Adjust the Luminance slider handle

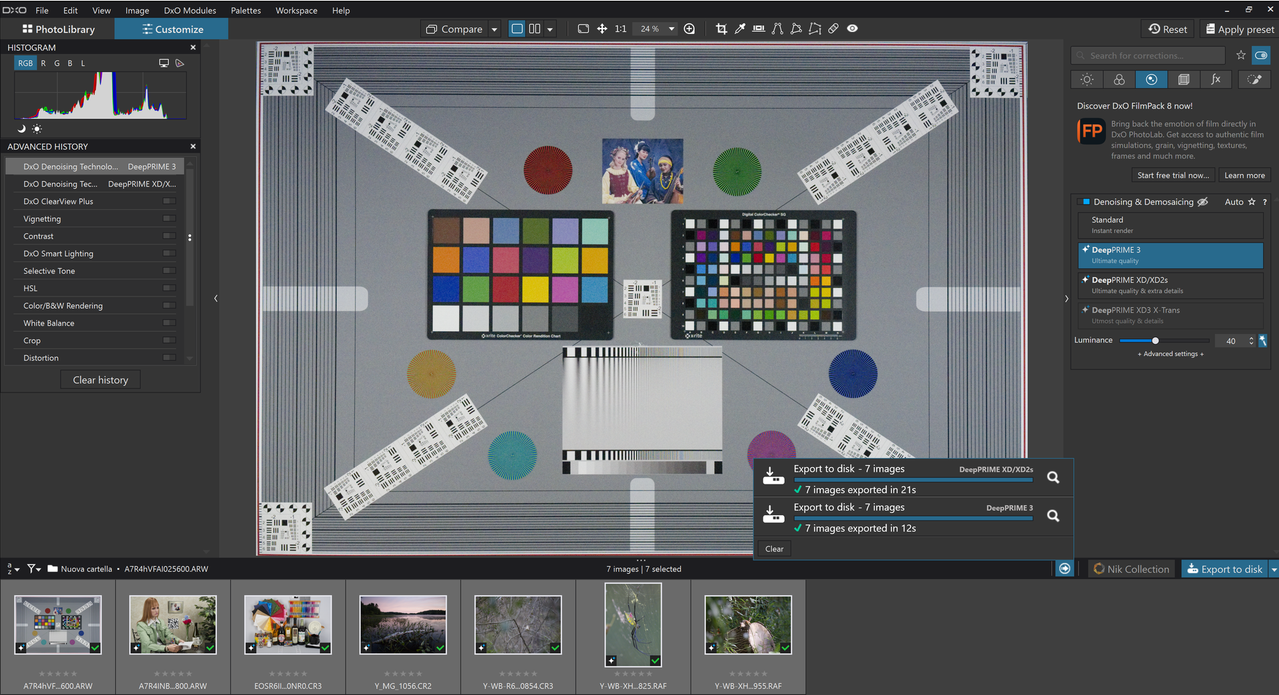(1155, 340)
